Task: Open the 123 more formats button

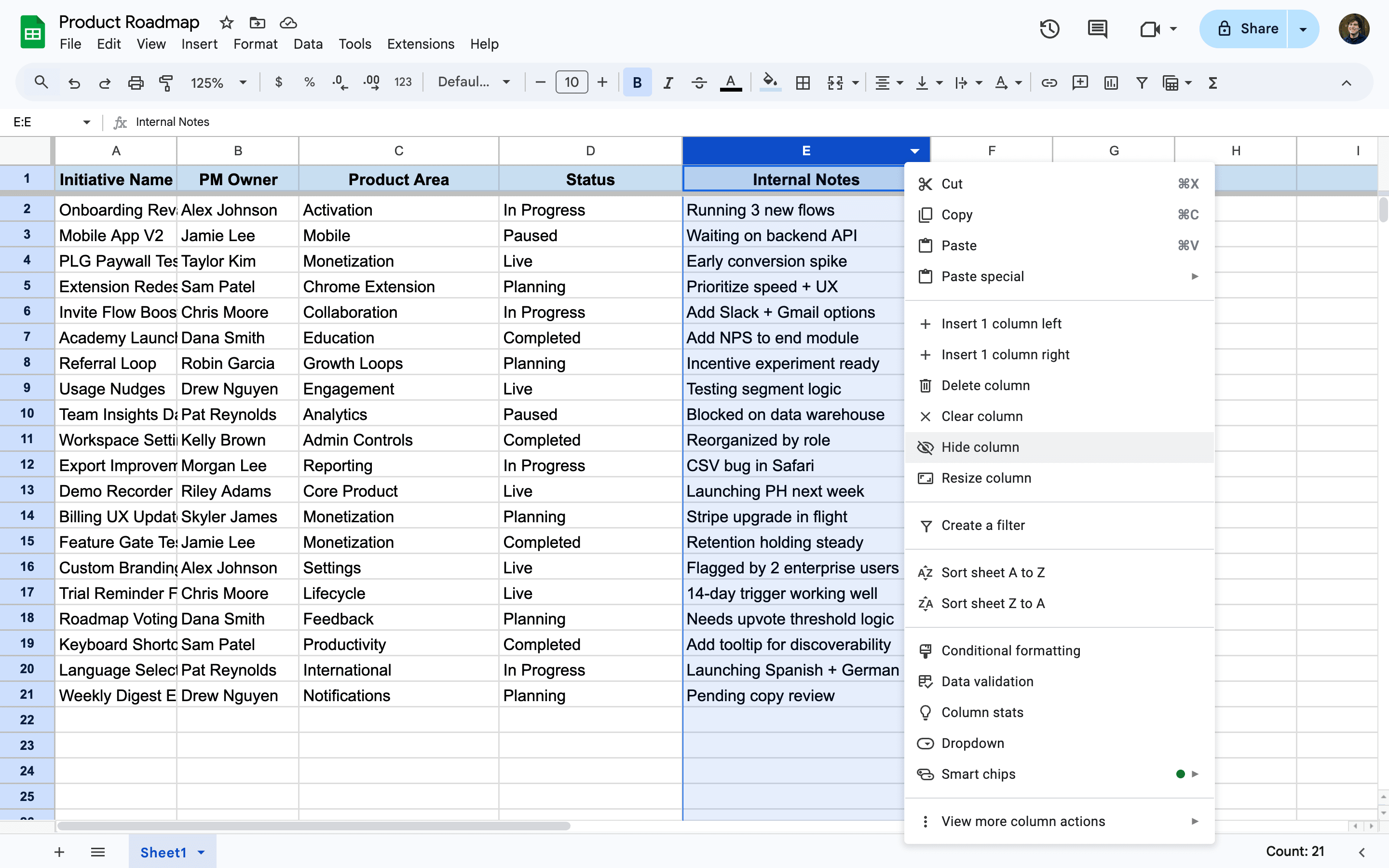Action: pyautogui.click(x=403, y=82)
